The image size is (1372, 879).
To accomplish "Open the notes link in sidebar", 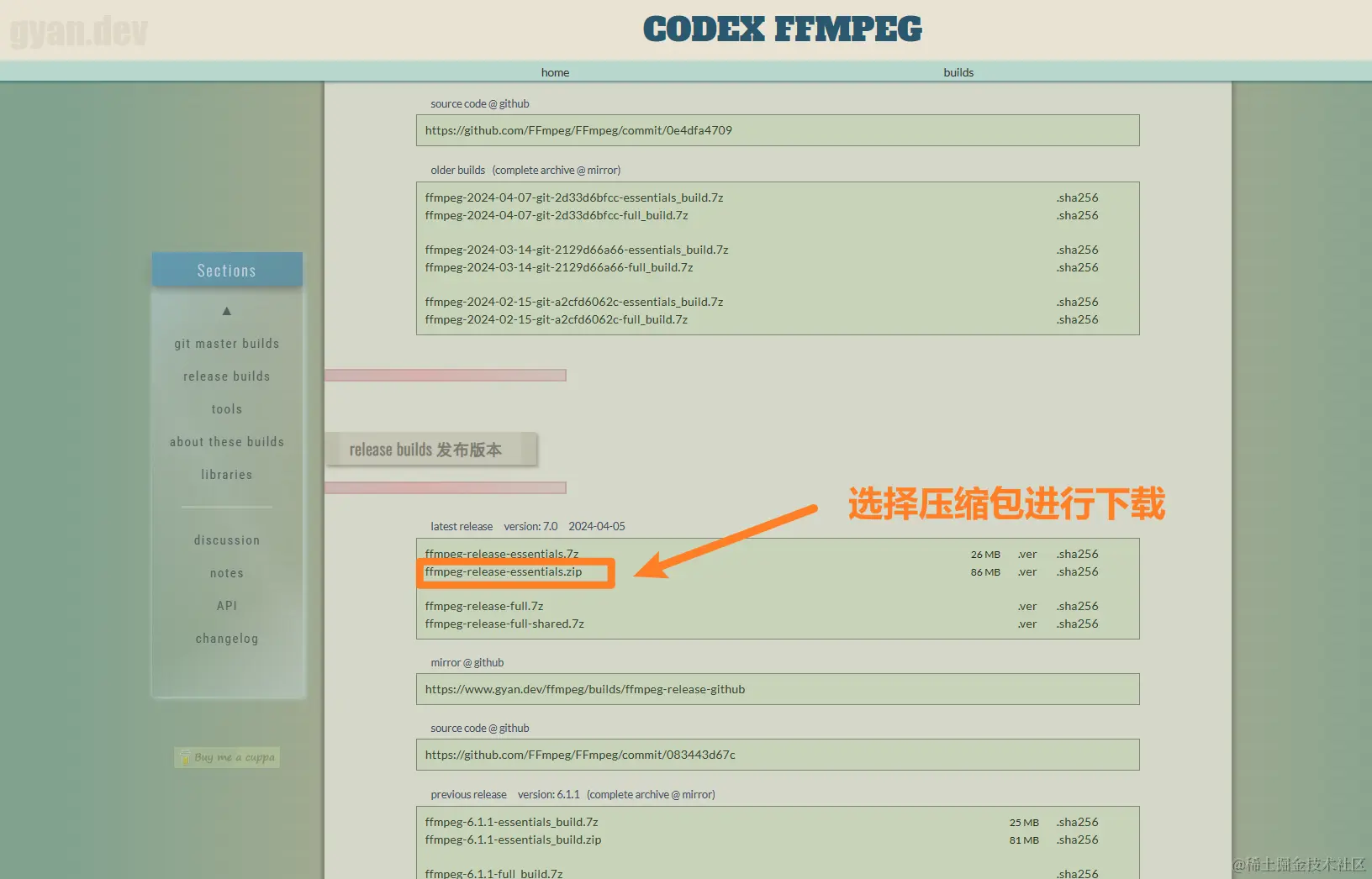I will tap(227, 573).
